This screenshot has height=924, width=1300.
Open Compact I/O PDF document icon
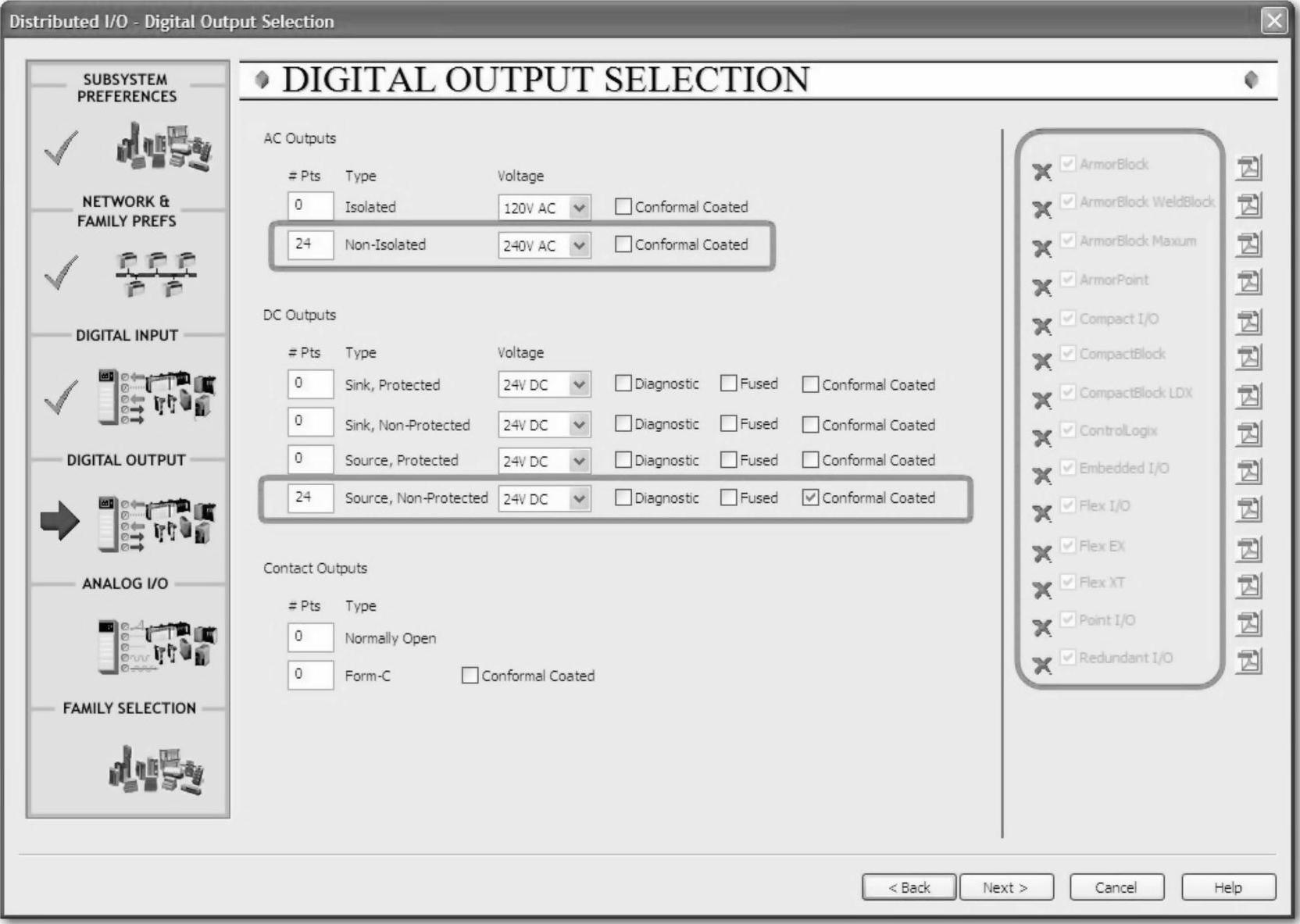(x=1248, y=321)
